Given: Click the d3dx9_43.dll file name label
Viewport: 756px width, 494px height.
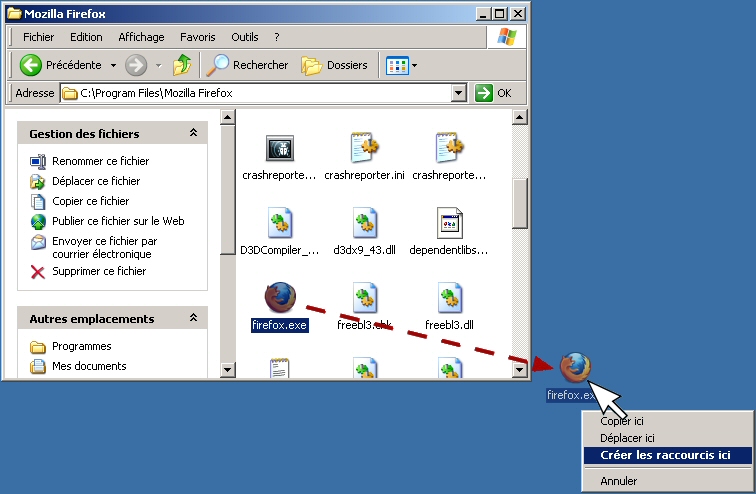Looking at the screenshot, I should point(364,250).
